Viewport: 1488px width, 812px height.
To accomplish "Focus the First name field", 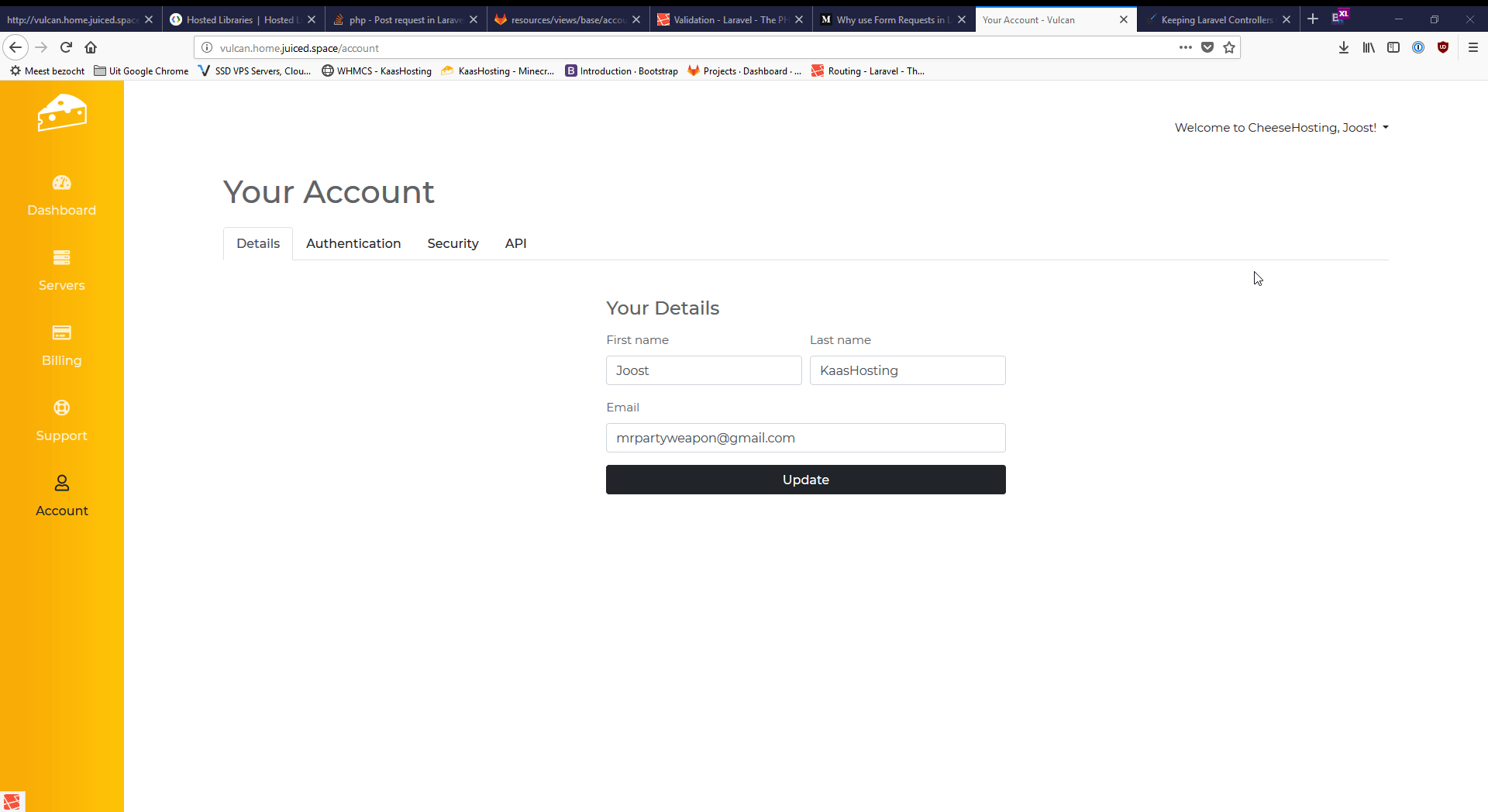I will pyautogui.click(x=703, y=371).
